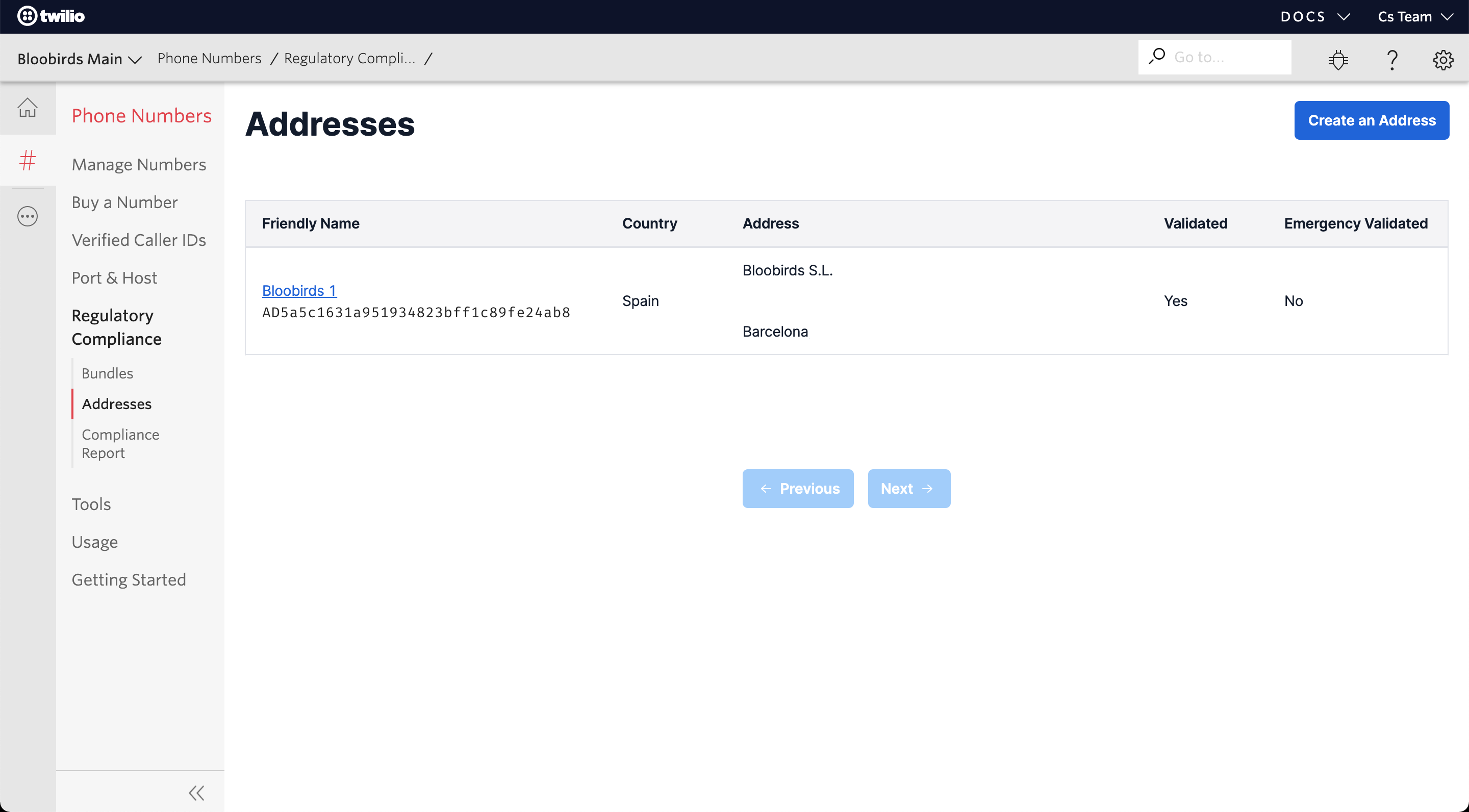Screen dimensions: 1469x812
Task: Click the Barcelona address text
Action: pos(775,332)
